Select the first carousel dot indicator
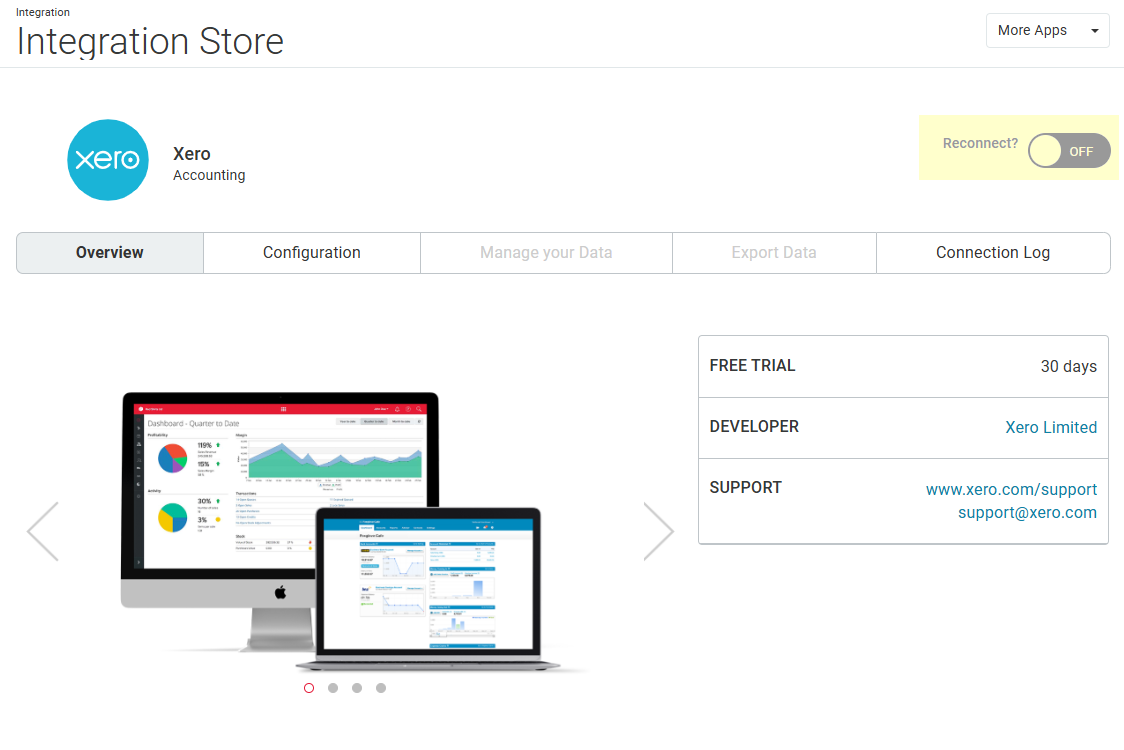The height and width of the screenshot is (750, 1124). 309,688
